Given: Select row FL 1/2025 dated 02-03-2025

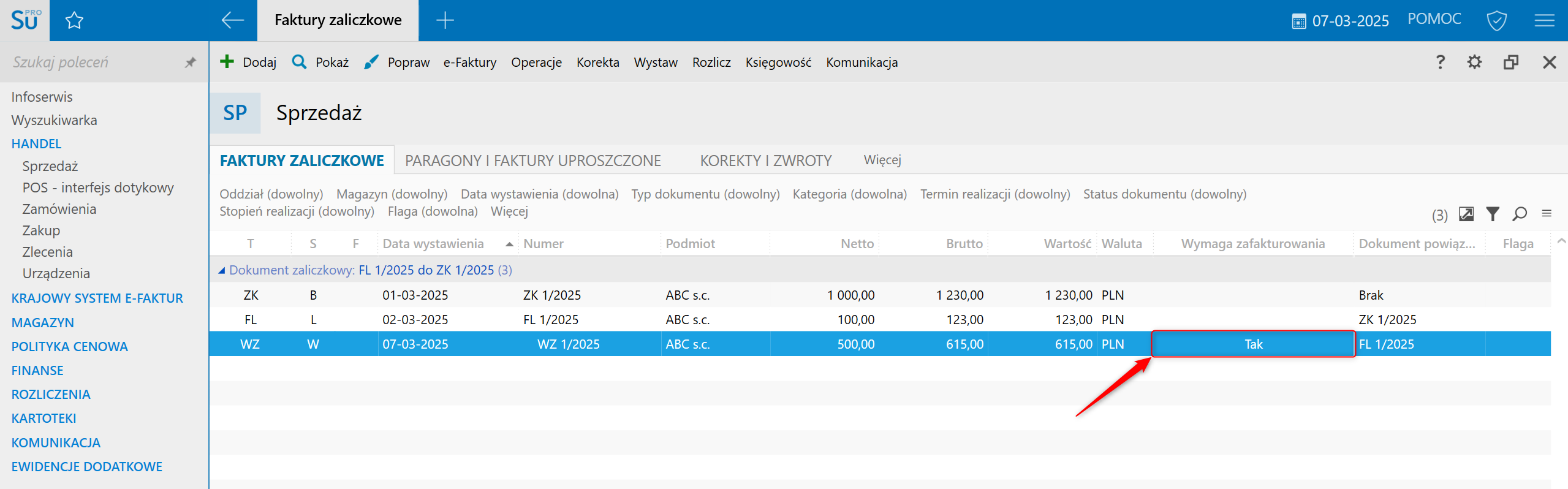Looking at the screenshot, I should (x=880, y=319).
